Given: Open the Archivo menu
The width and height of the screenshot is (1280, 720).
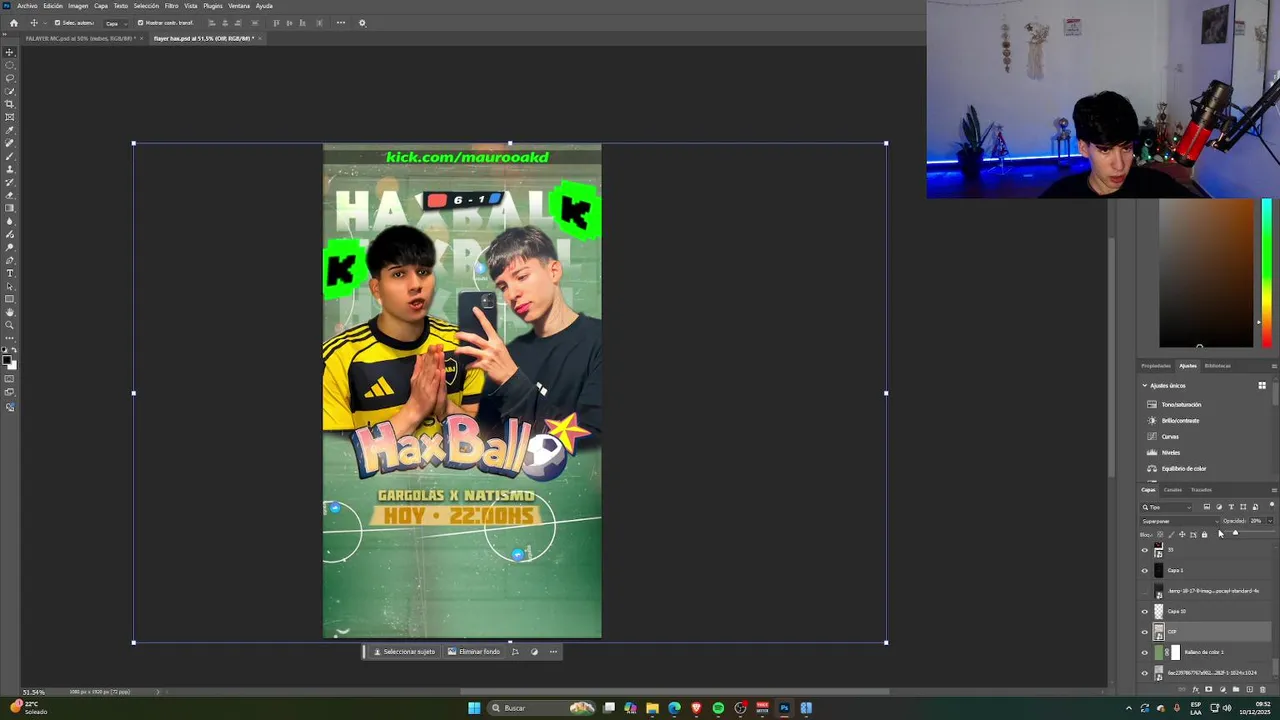Looking at the screenshot, I should click(27, 6).
